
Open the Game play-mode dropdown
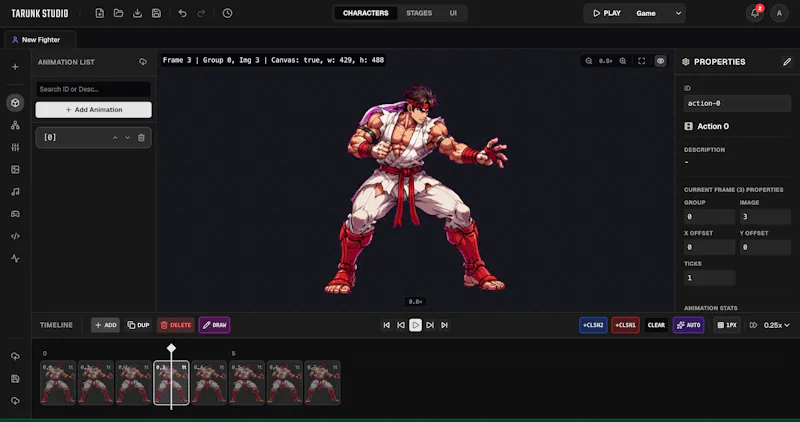click(x=659, y=13)
